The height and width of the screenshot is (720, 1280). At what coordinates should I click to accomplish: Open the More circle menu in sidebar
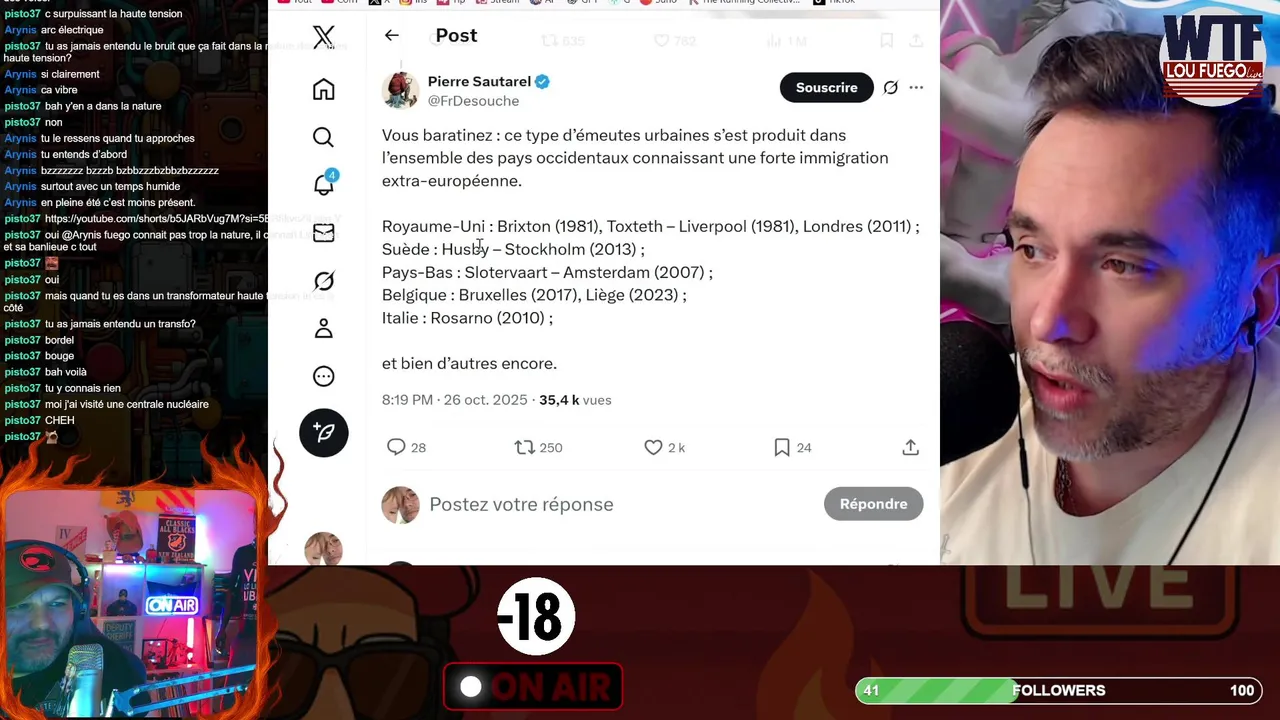[323, 376]
